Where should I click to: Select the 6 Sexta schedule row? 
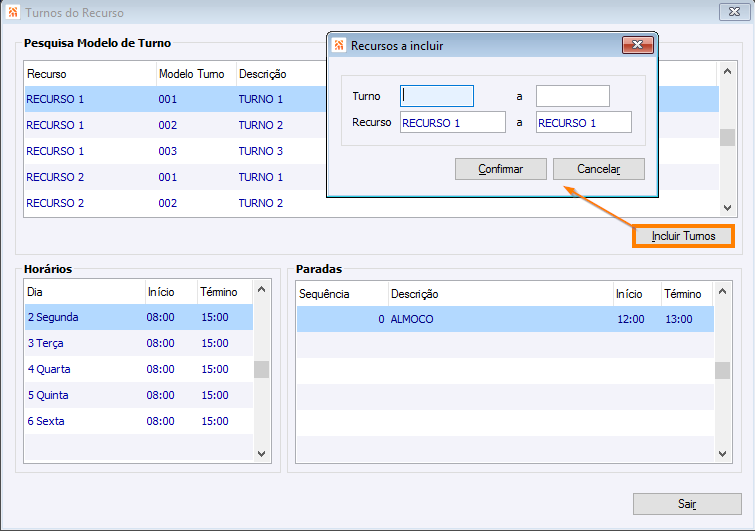tap(139, 421)
